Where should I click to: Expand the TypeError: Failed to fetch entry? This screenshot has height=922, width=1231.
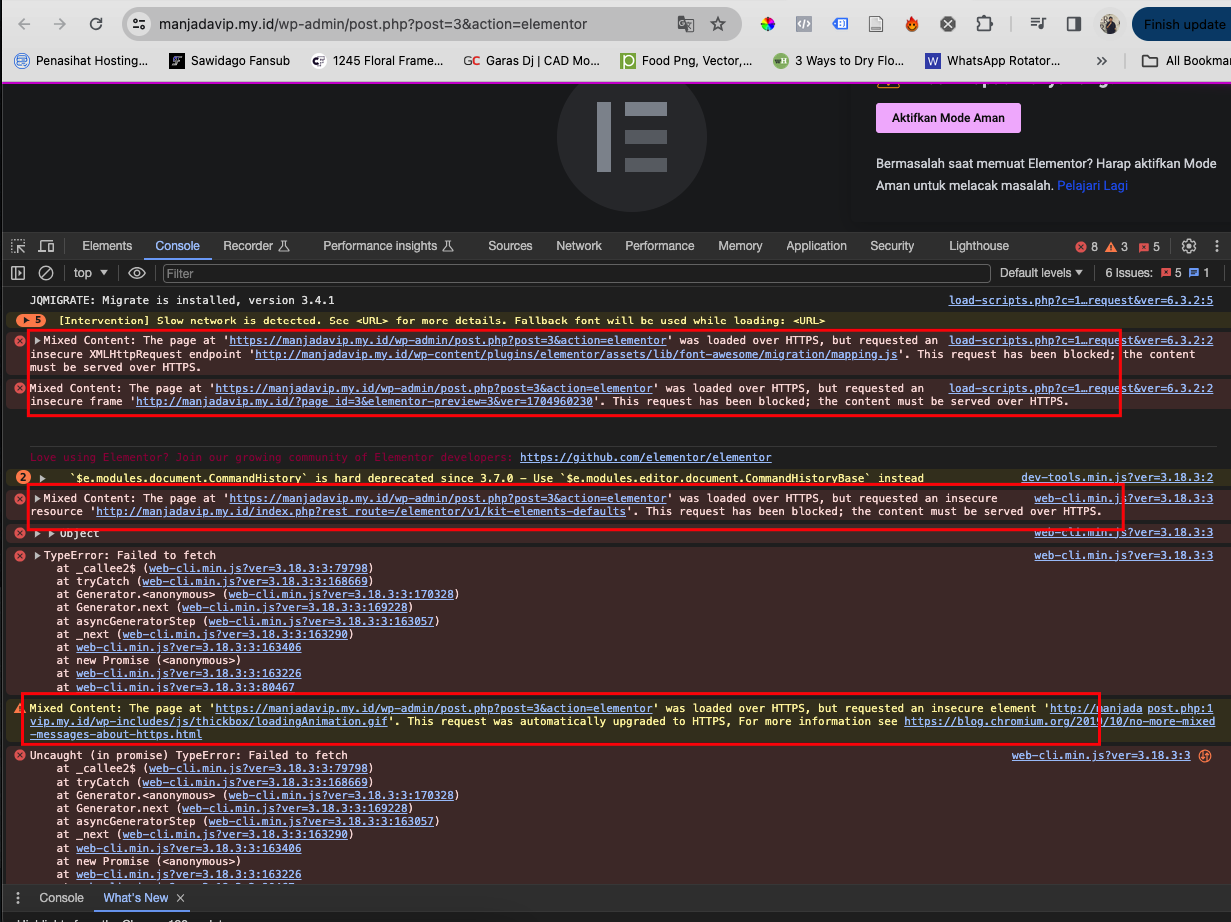click(38, 556)
